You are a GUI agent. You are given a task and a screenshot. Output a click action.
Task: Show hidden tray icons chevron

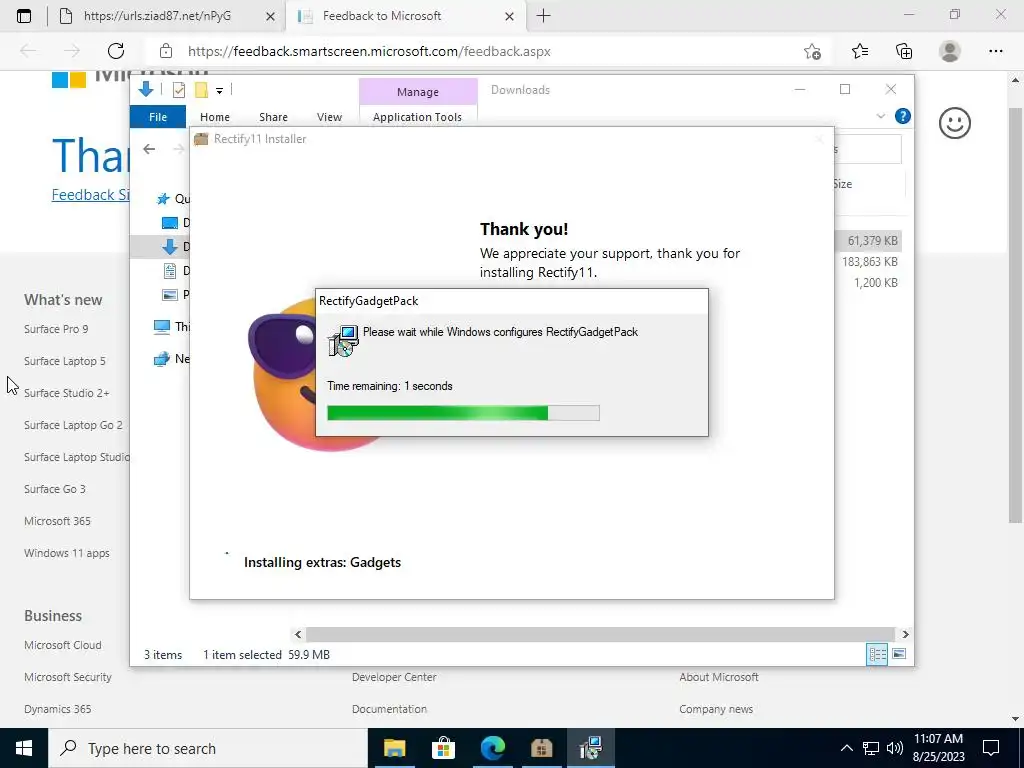coord(846,748)
